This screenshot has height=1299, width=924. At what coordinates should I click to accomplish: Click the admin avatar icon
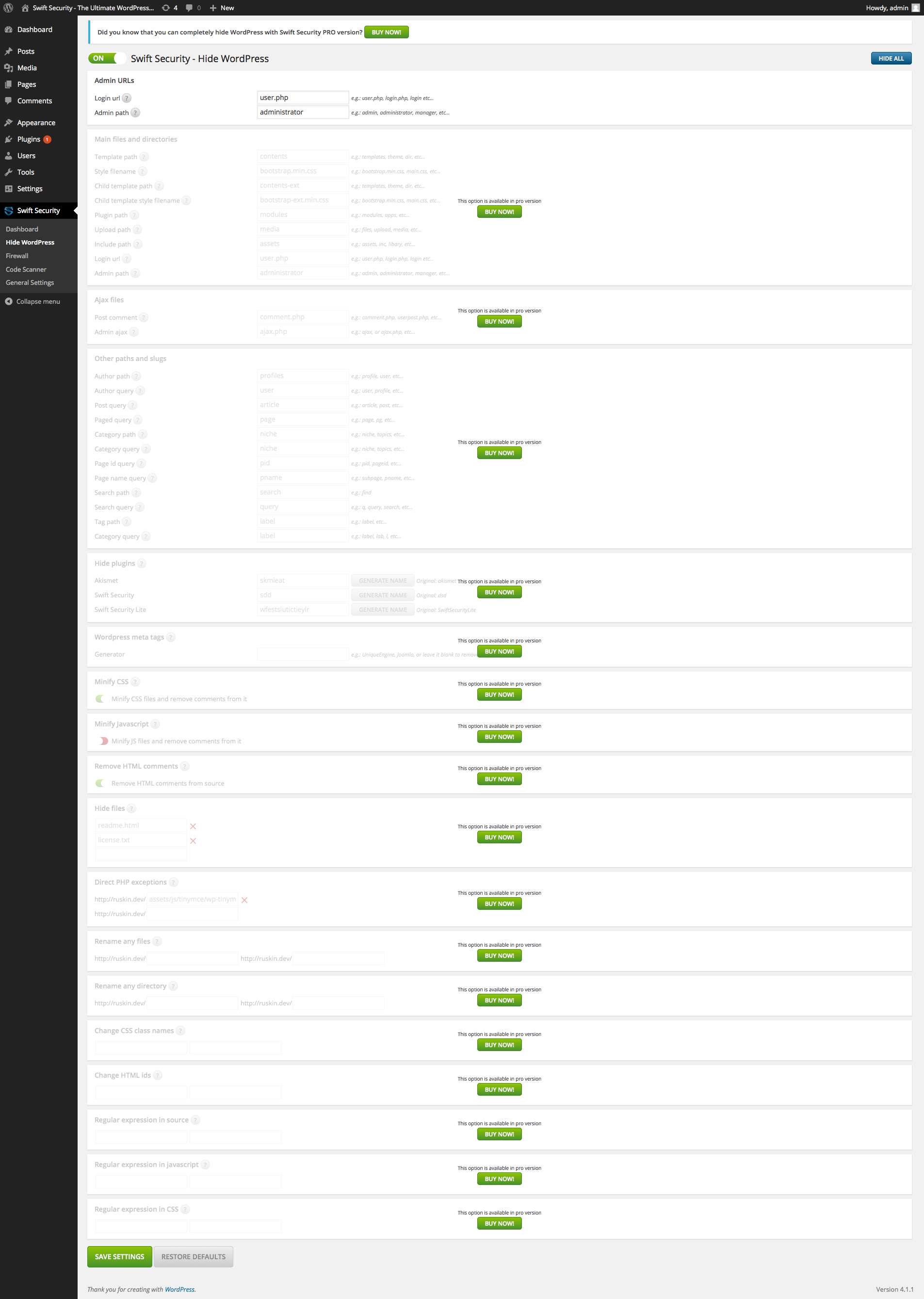pyautogui.click(x=915, y=8)
